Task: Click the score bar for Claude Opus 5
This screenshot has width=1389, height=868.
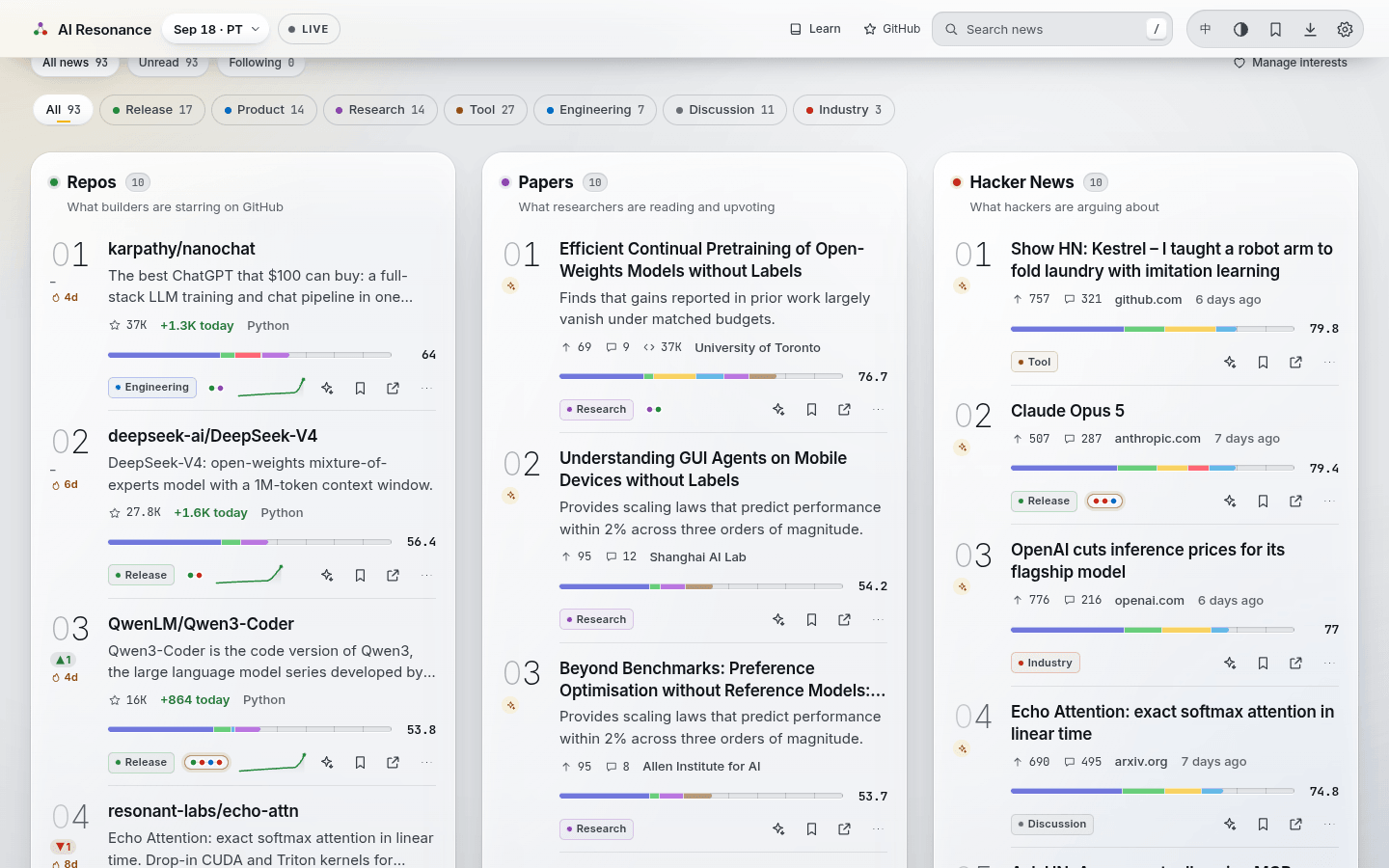Action: 1153,468
